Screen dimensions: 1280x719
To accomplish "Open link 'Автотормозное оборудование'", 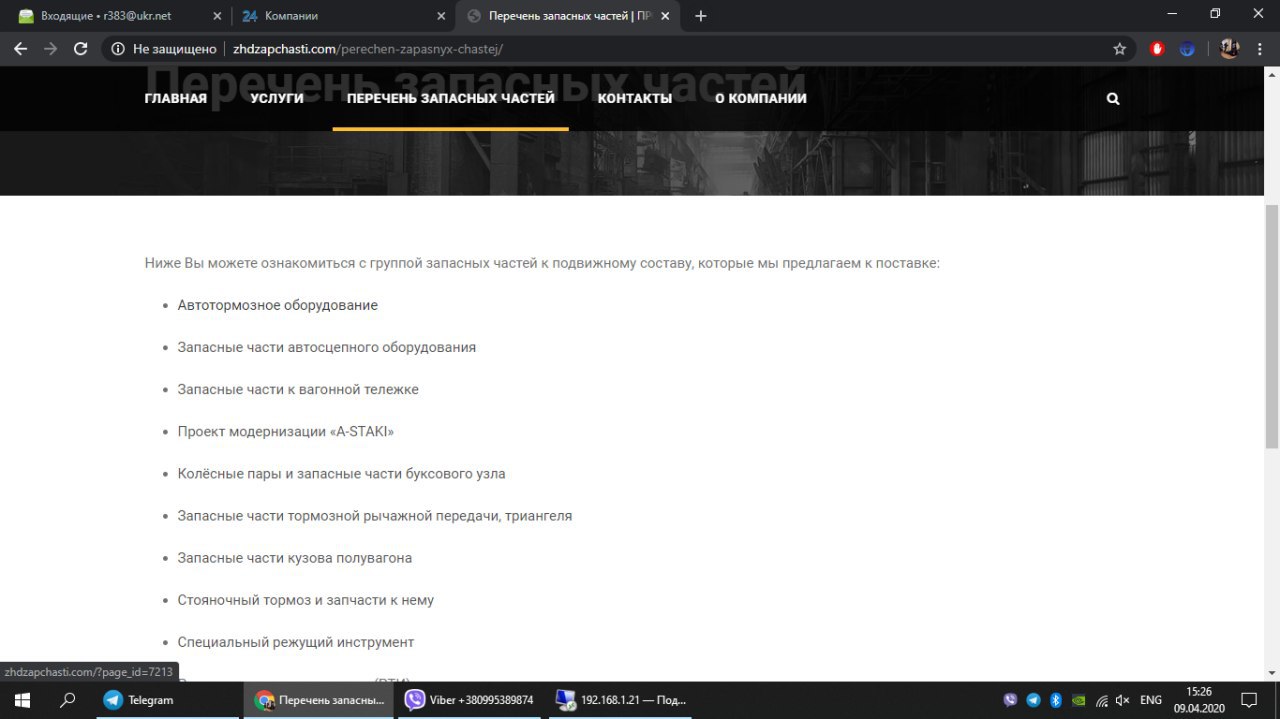I will point(278,305).
